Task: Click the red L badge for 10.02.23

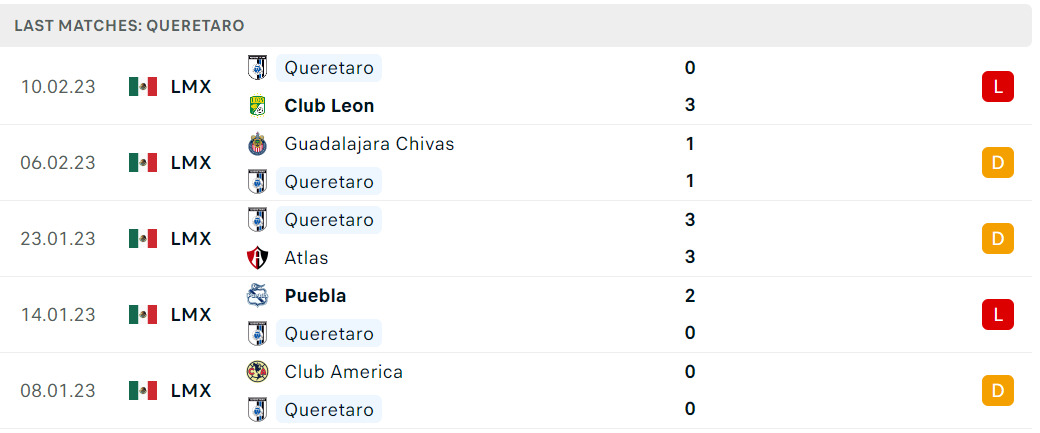Action: [x=998, y=86]
